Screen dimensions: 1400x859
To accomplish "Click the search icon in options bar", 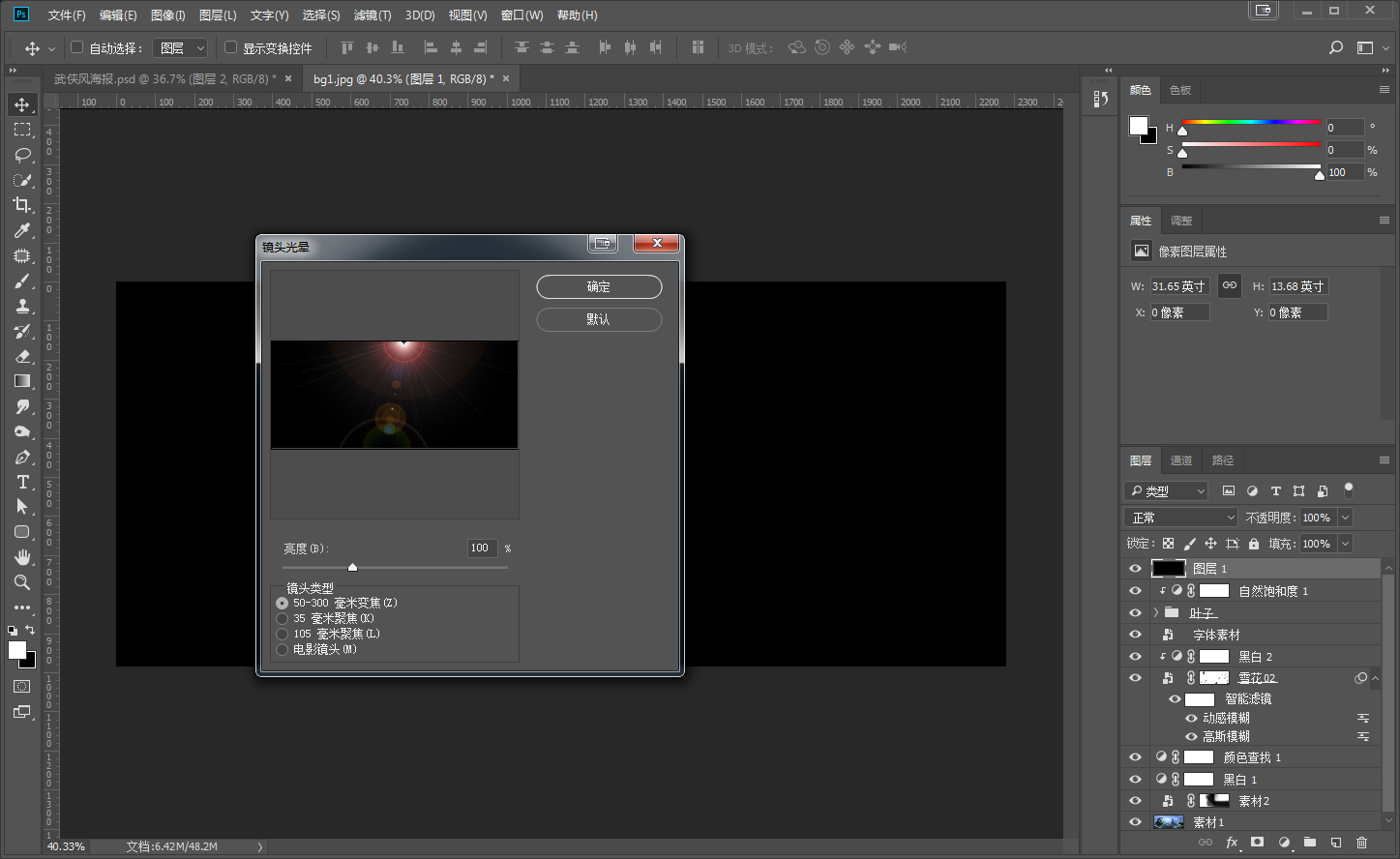I will pos(1336,47).
